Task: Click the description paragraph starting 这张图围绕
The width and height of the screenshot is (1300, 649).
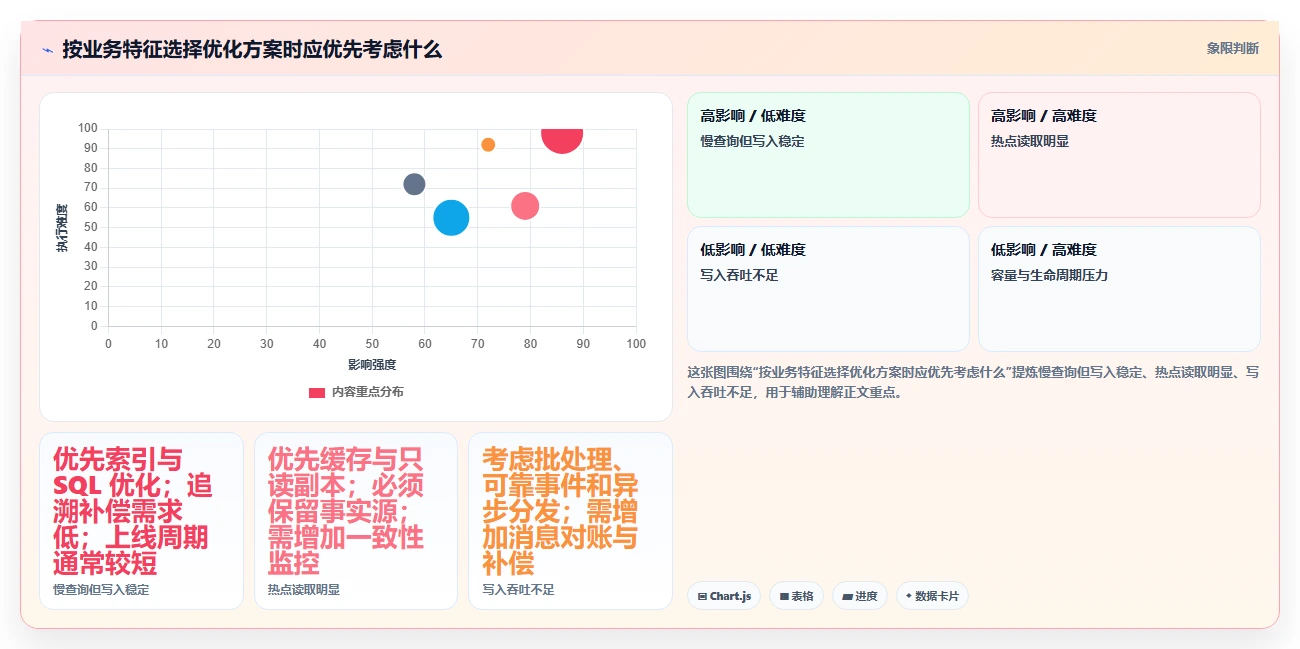Action: (973, 382)
